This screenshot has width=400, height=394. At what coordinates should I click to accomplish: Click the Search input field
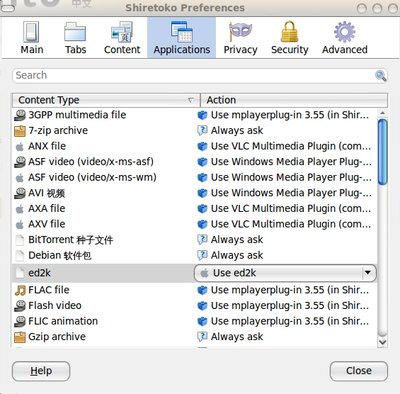[x=200, y=75]
